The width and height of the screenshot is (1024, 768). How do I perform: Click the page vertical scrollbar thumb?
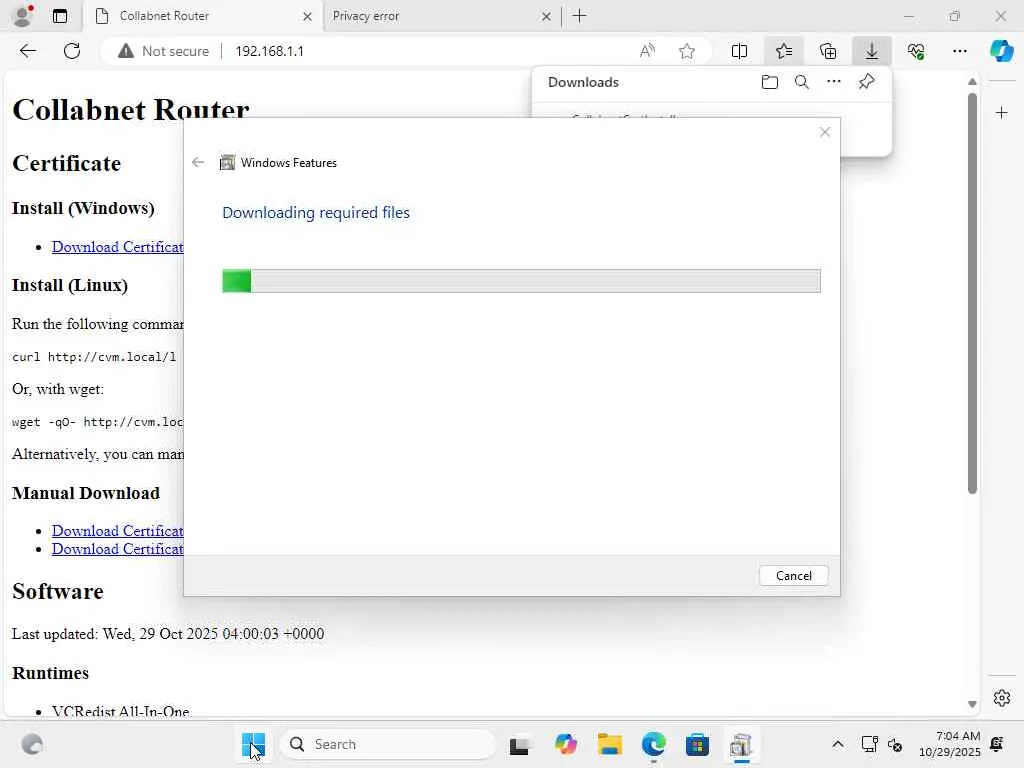(972, 293)
